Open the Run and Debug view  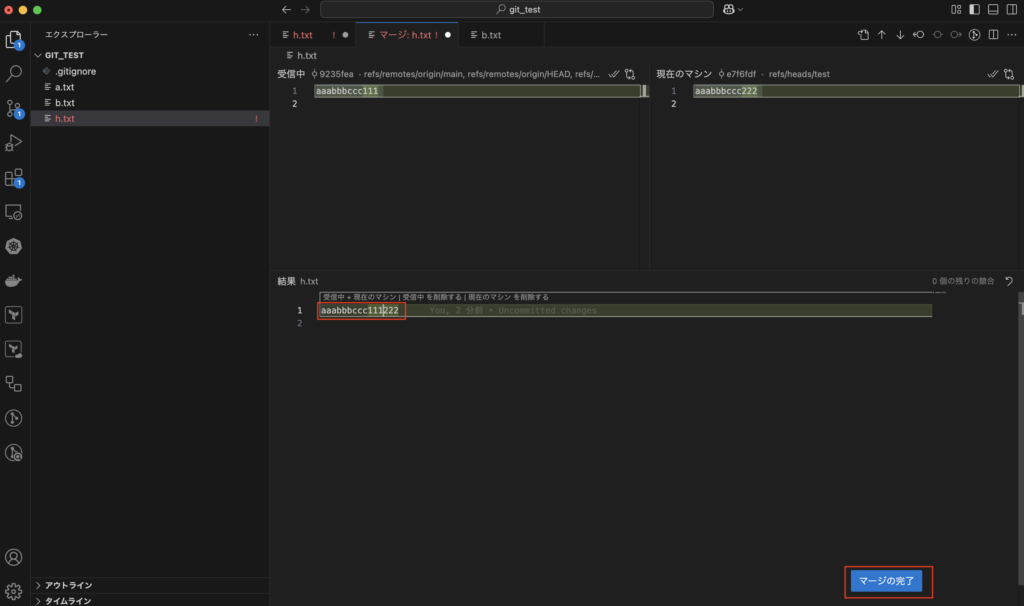click(x=14, y=143)
